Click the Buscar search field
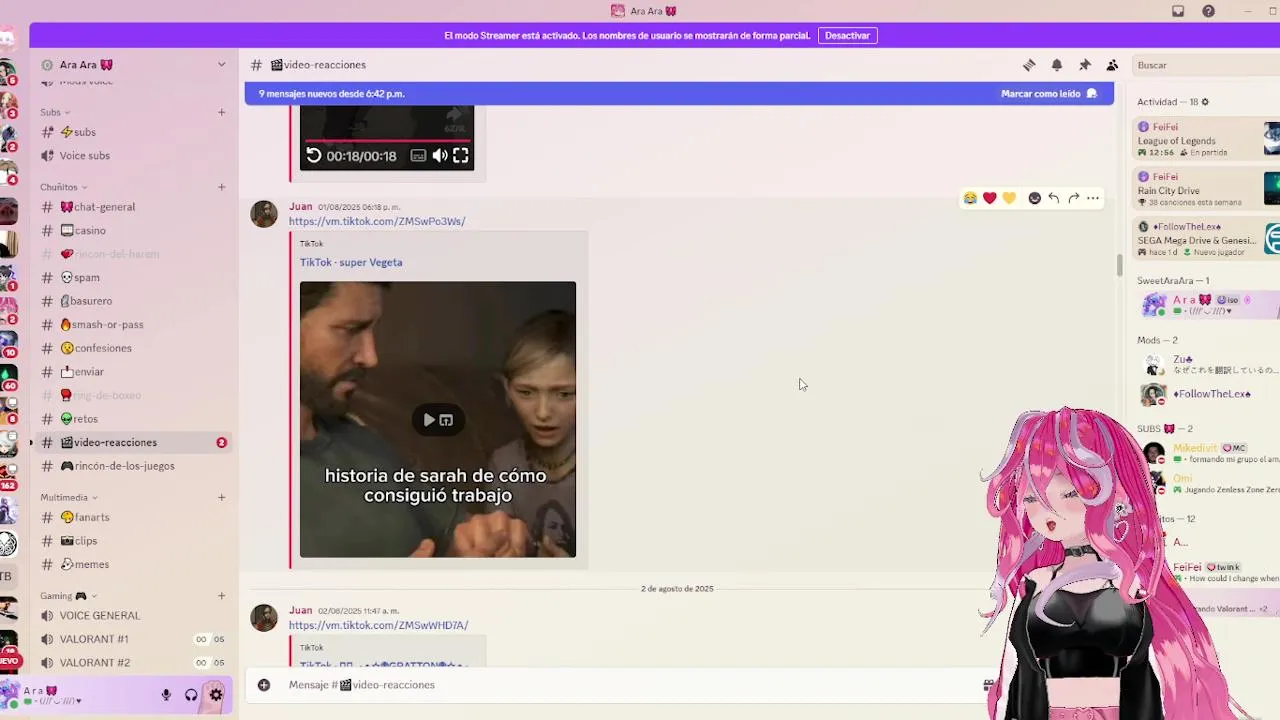Screen dimensions: 1280x720 (x=1205, y=65)
